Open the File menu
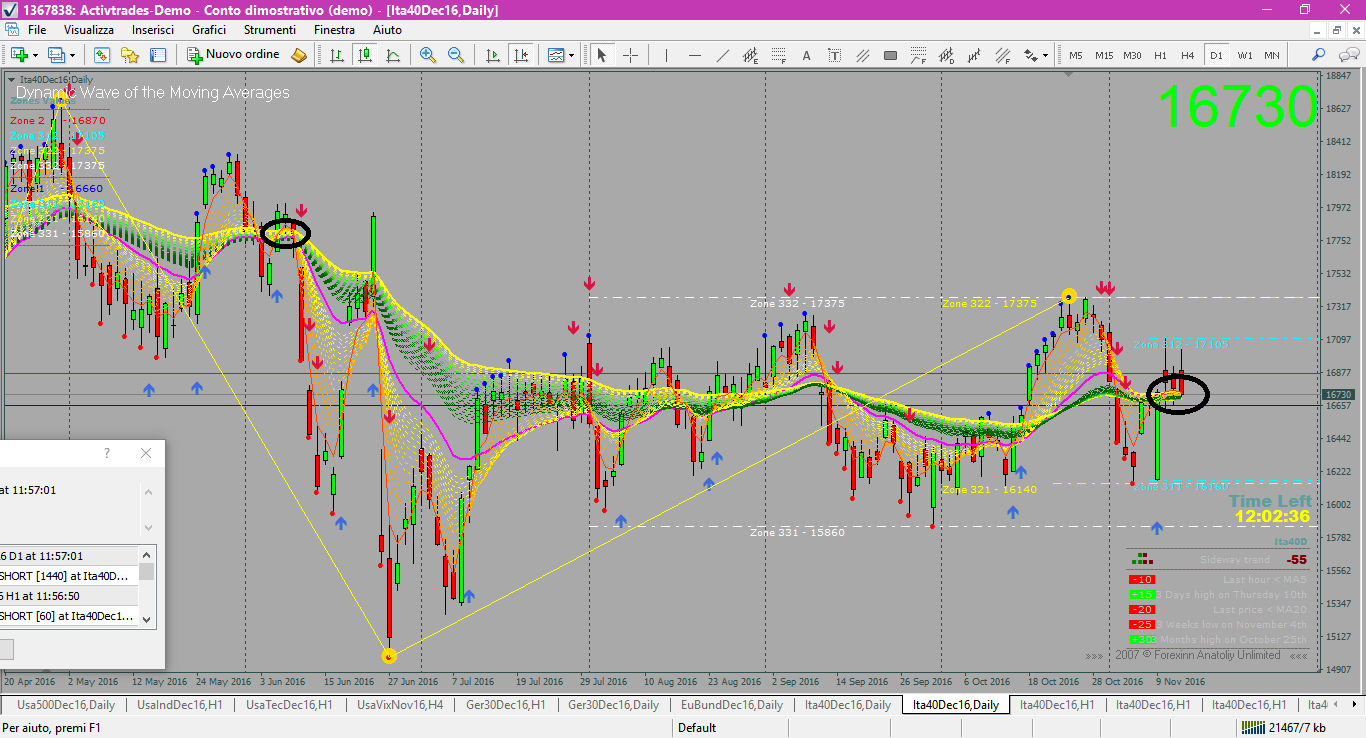Screen dimensions: 1366x738 tap(37, 30)
